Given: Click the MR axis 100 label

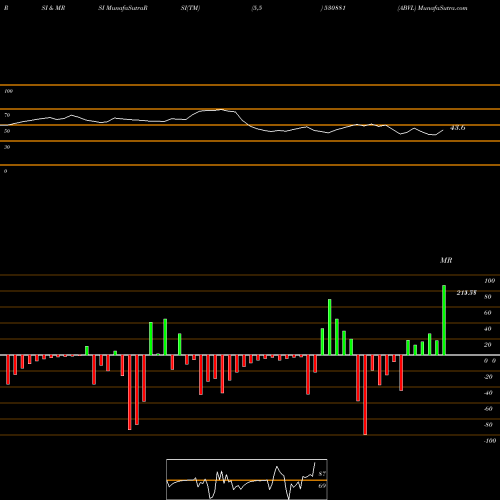Looking at the screenshot, I should (490, 281).
